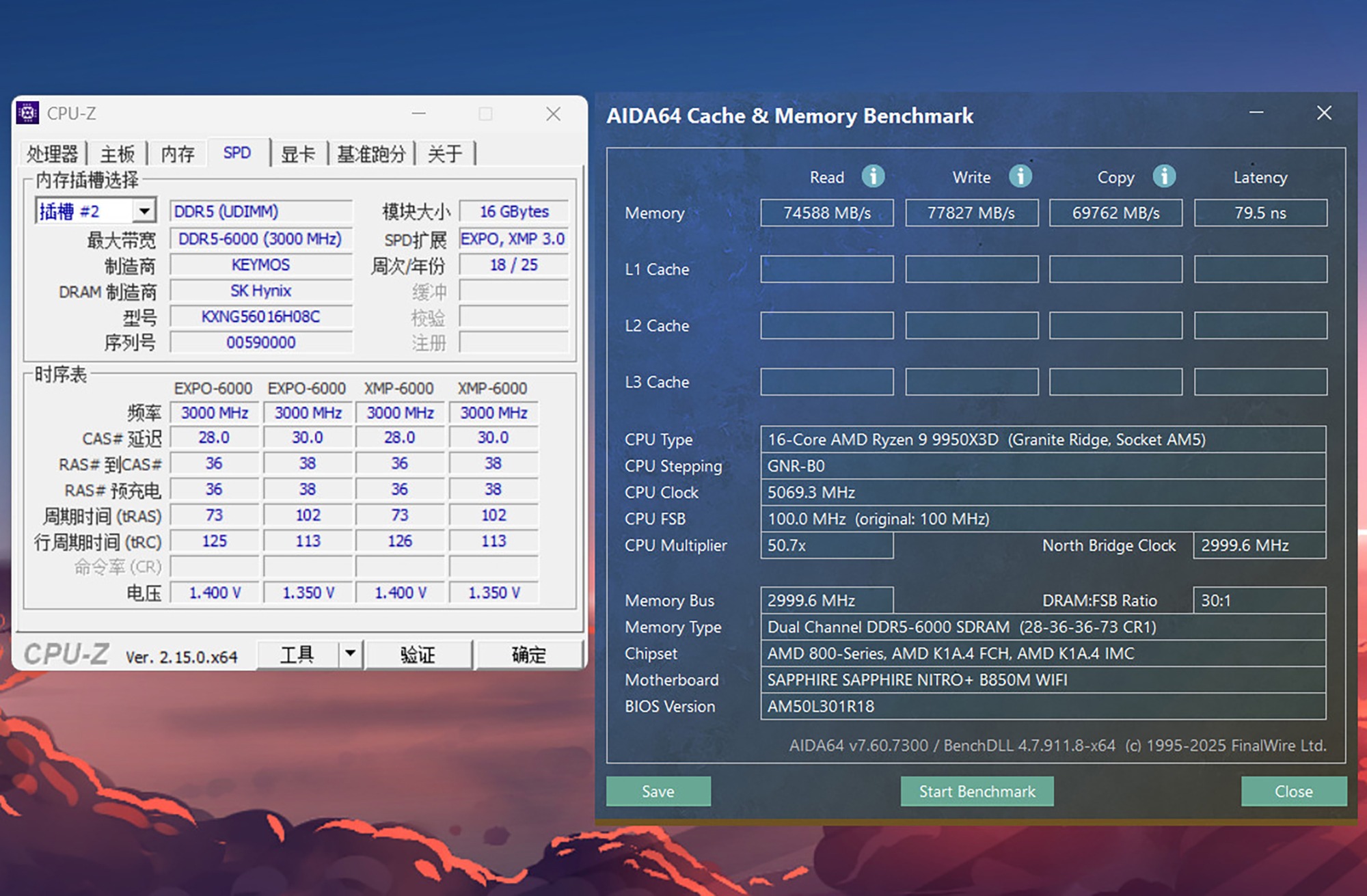1367x896 pixels.
Task: Switch to the processor (处理器) tab
Action: point(52,154)
